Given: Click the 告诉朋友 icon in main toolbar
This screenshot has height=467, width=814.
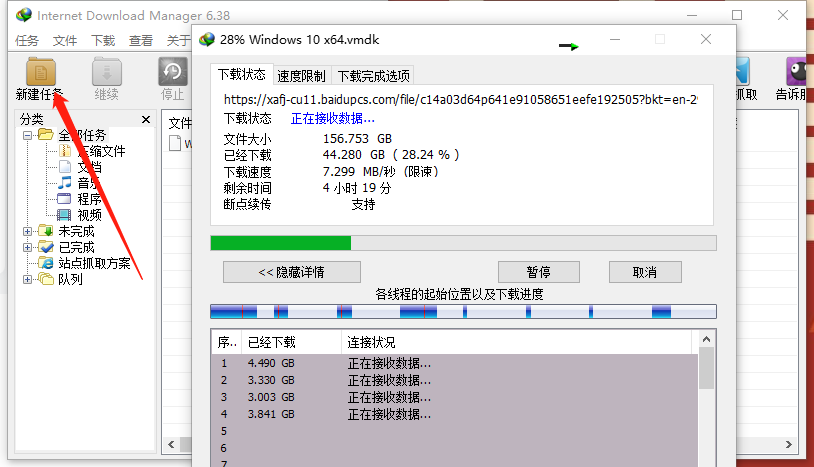Looking at the screenshot, I should pos(798,72).
